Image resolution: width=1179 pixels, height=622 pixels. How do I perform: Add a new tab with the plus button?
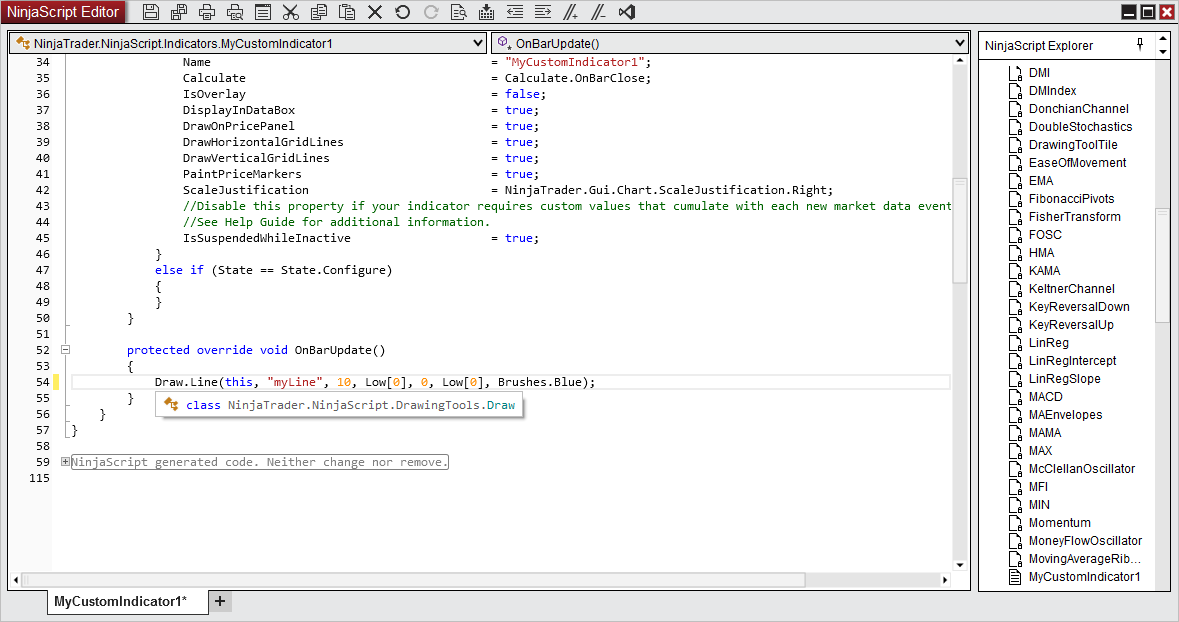pos(220,601)
